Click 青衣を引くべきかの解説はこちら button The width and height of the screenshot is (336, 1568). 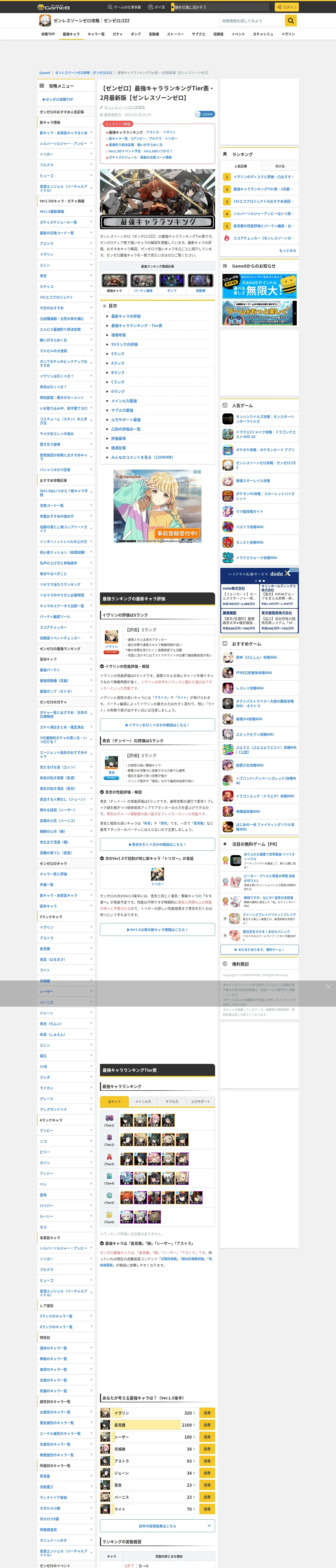(157, 844)
